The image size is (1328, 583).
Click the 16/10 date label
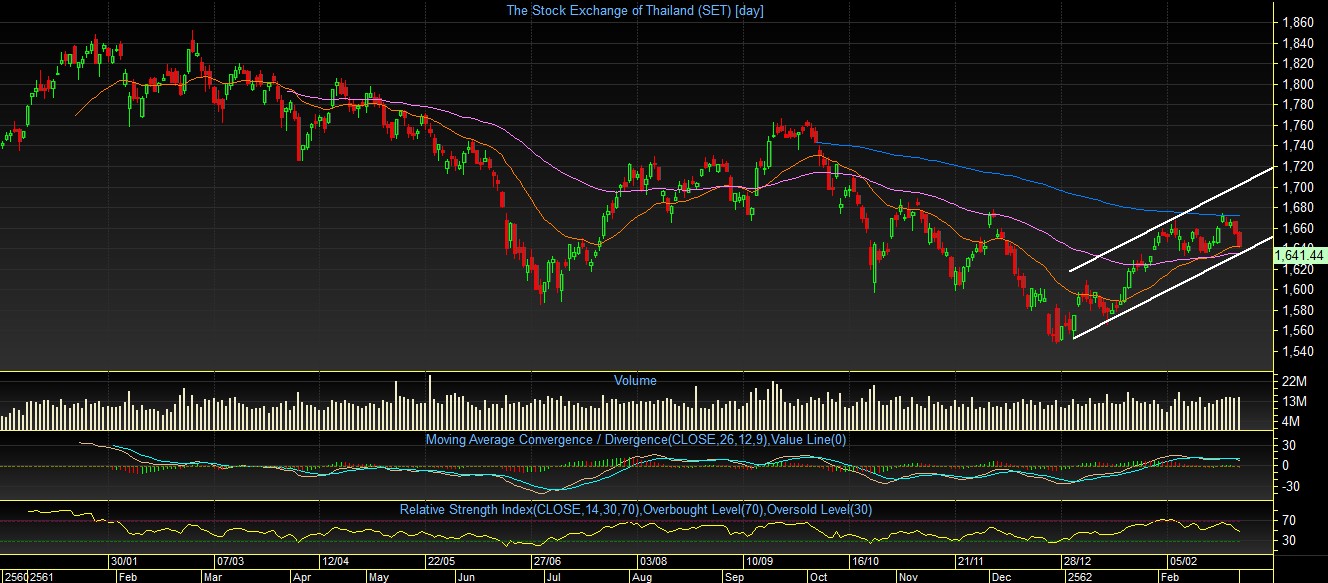[867, 561]
